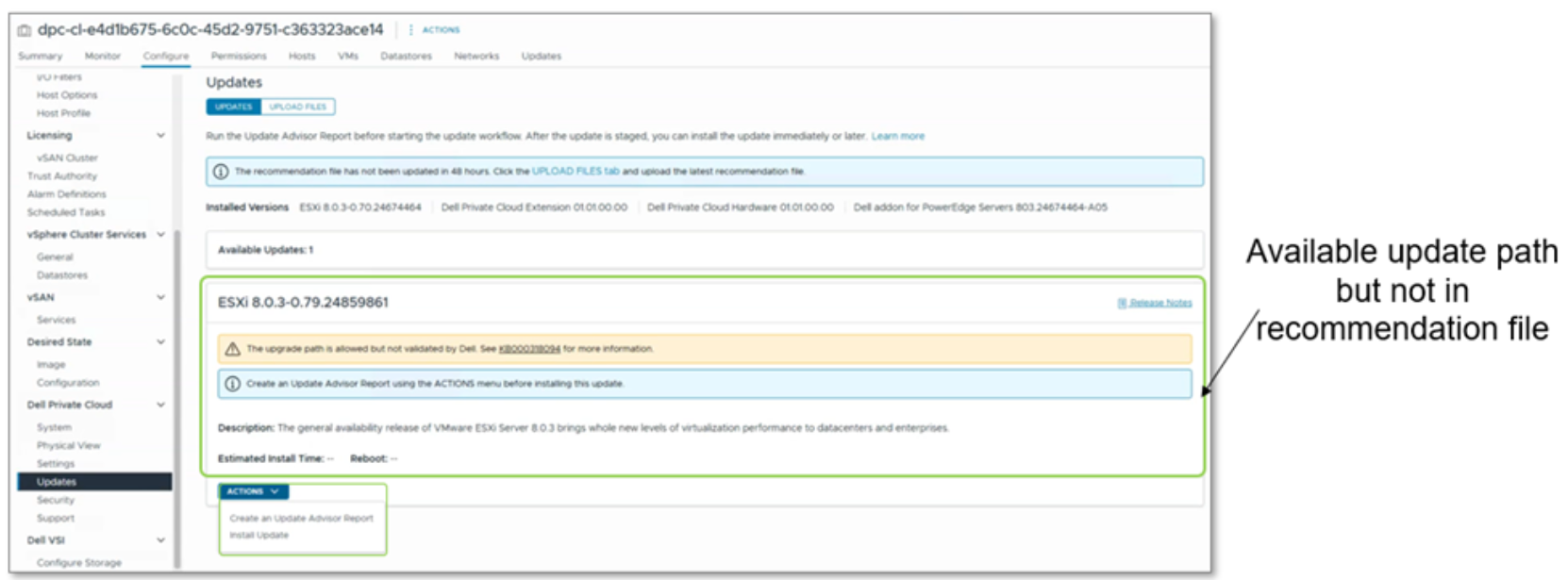Collapse the Dell Private Cloud chevron
The image size is (1568, 580).
point(160,405)
